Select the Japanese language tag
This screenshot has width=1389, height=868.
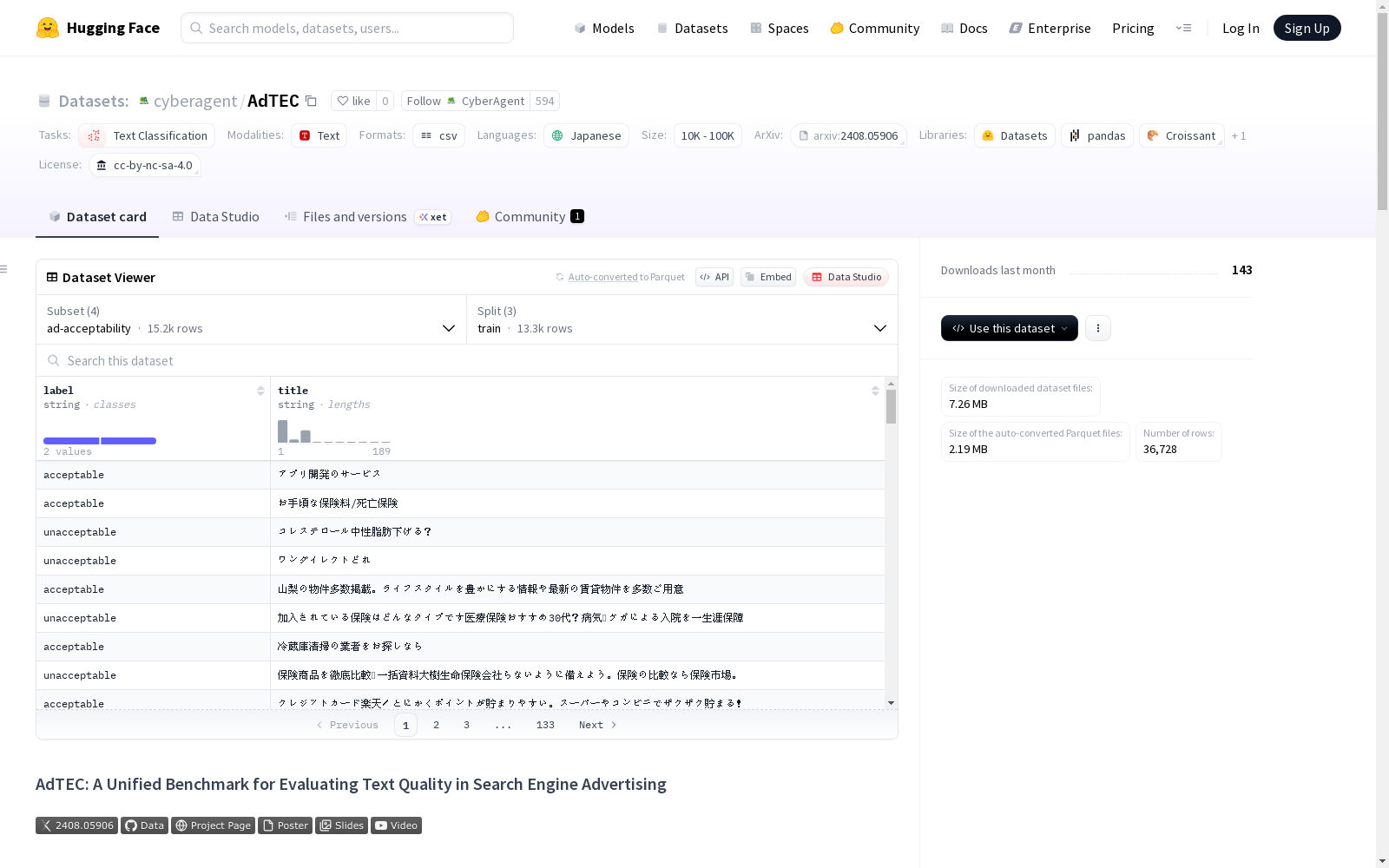coord(586,135)
